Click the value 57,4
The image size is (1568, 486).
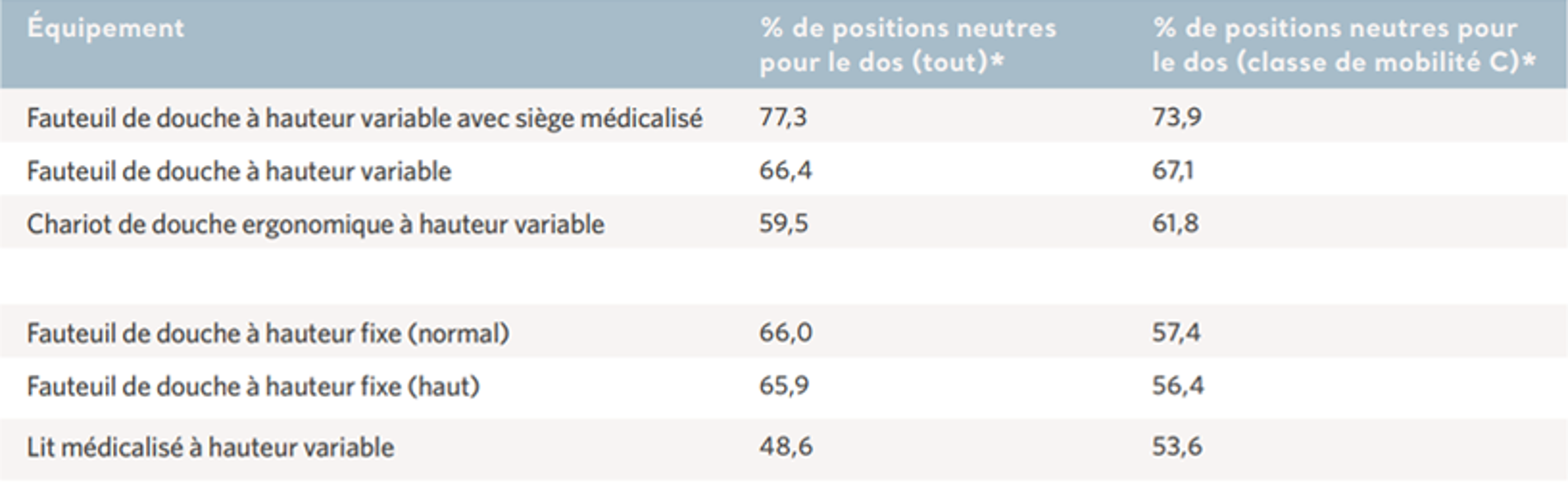pos(1177,332)
